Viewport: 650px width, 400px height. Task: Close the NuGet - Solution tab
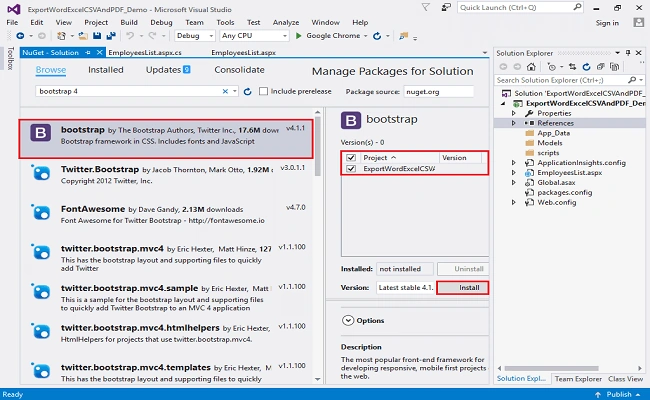[x=99, y=52]
